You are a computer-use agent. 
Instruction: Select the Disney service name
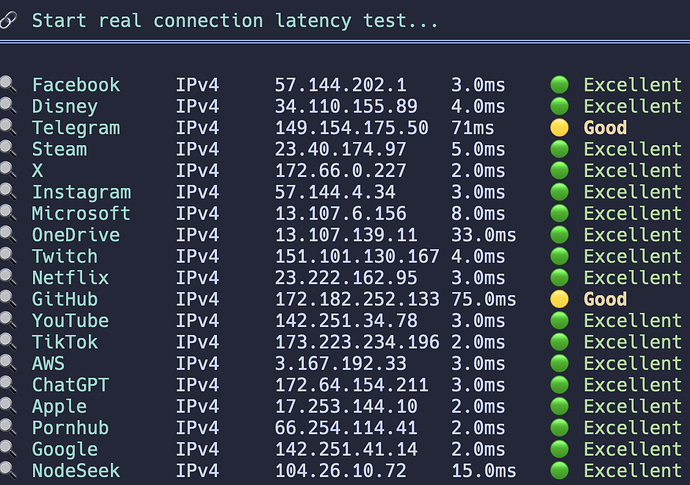(65, 107)
